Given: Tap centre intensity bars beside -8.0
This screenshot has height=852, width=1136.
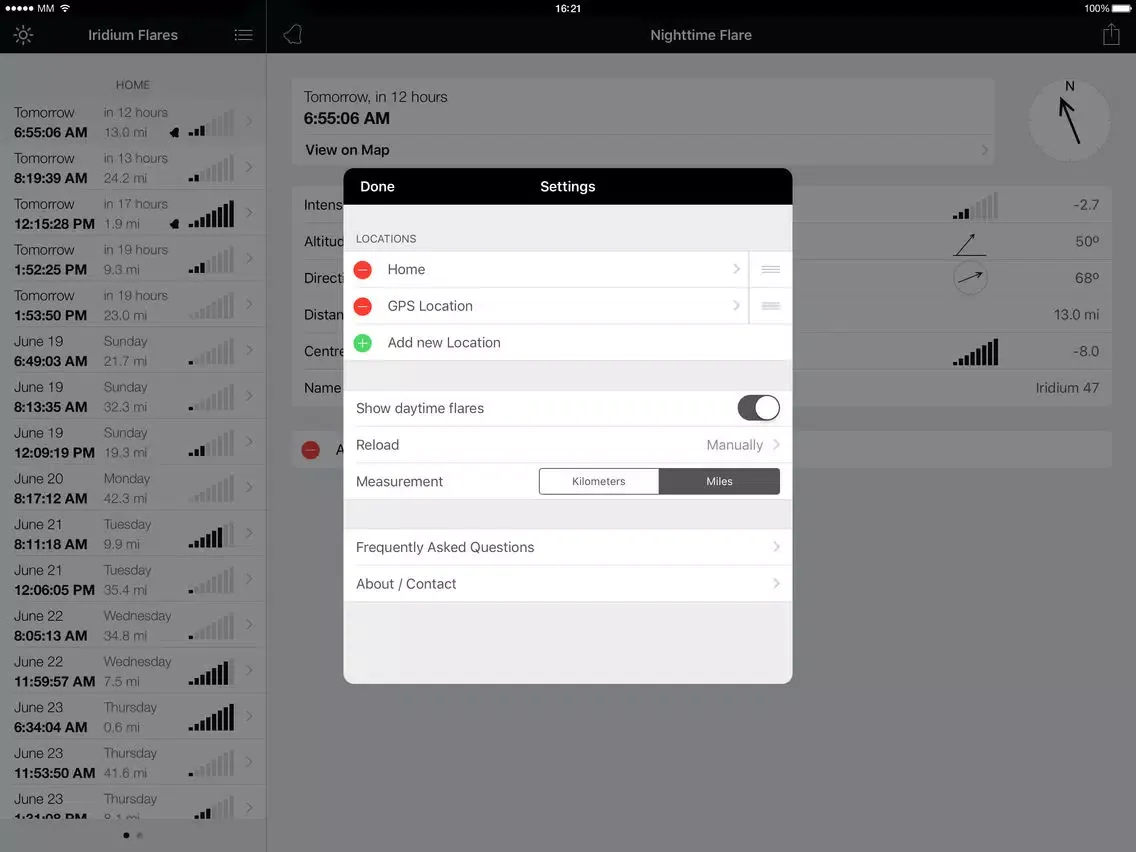Looking at the screenshot, I should coord(975,352).
